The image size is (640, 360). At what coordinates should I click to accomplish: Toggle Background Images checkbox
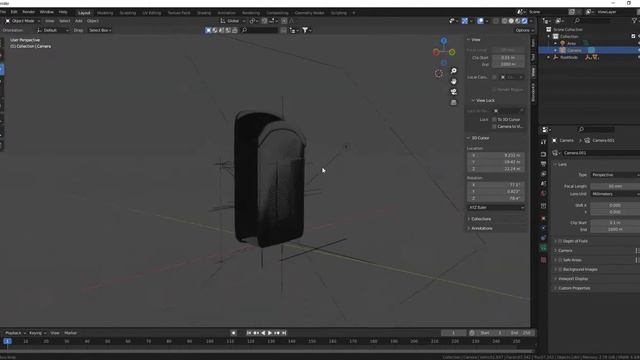(x=560, y=269)
